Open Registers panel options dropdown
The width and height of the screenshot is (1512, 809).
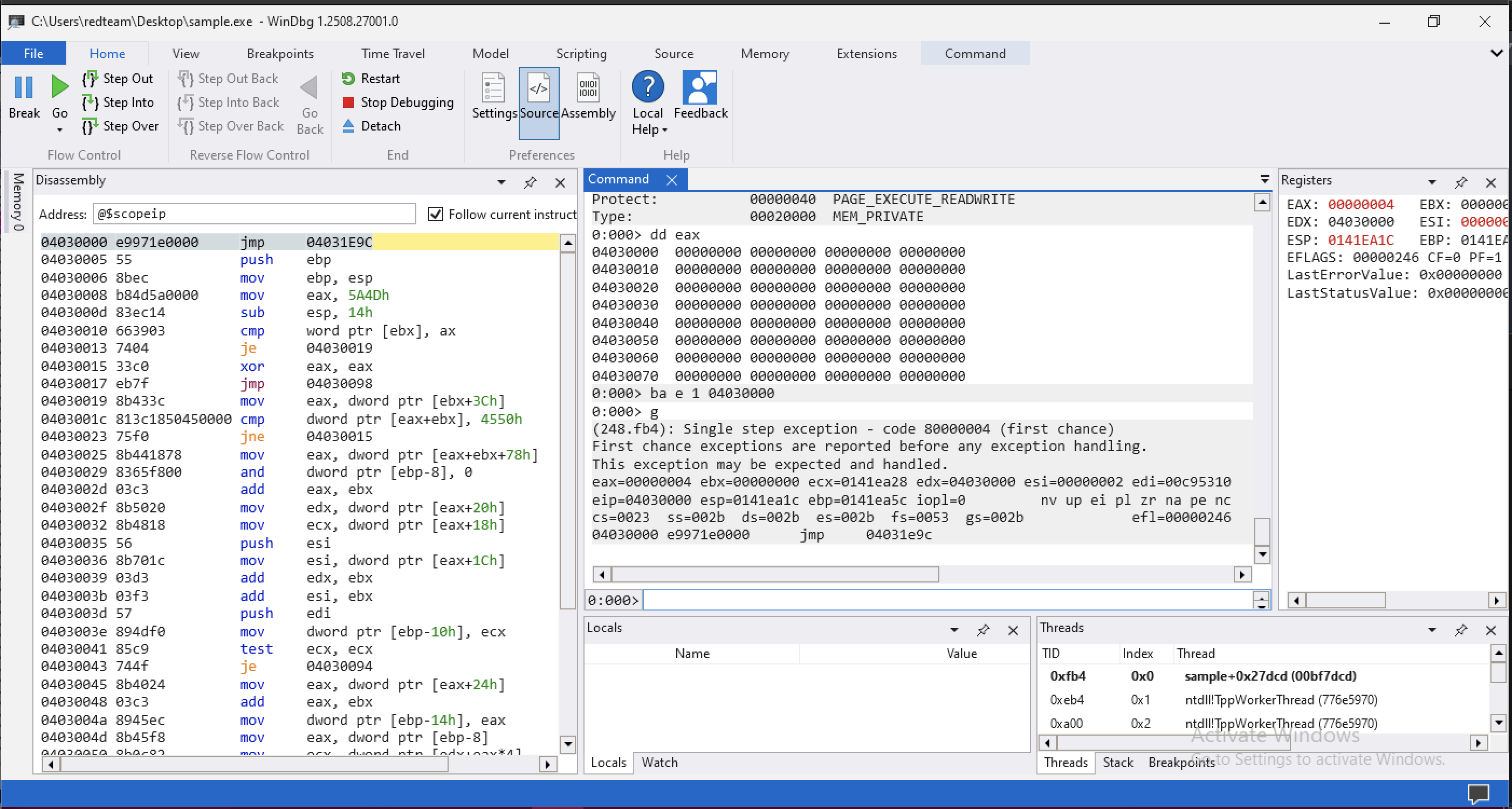pyautogui.click(x=1432, y=182)
